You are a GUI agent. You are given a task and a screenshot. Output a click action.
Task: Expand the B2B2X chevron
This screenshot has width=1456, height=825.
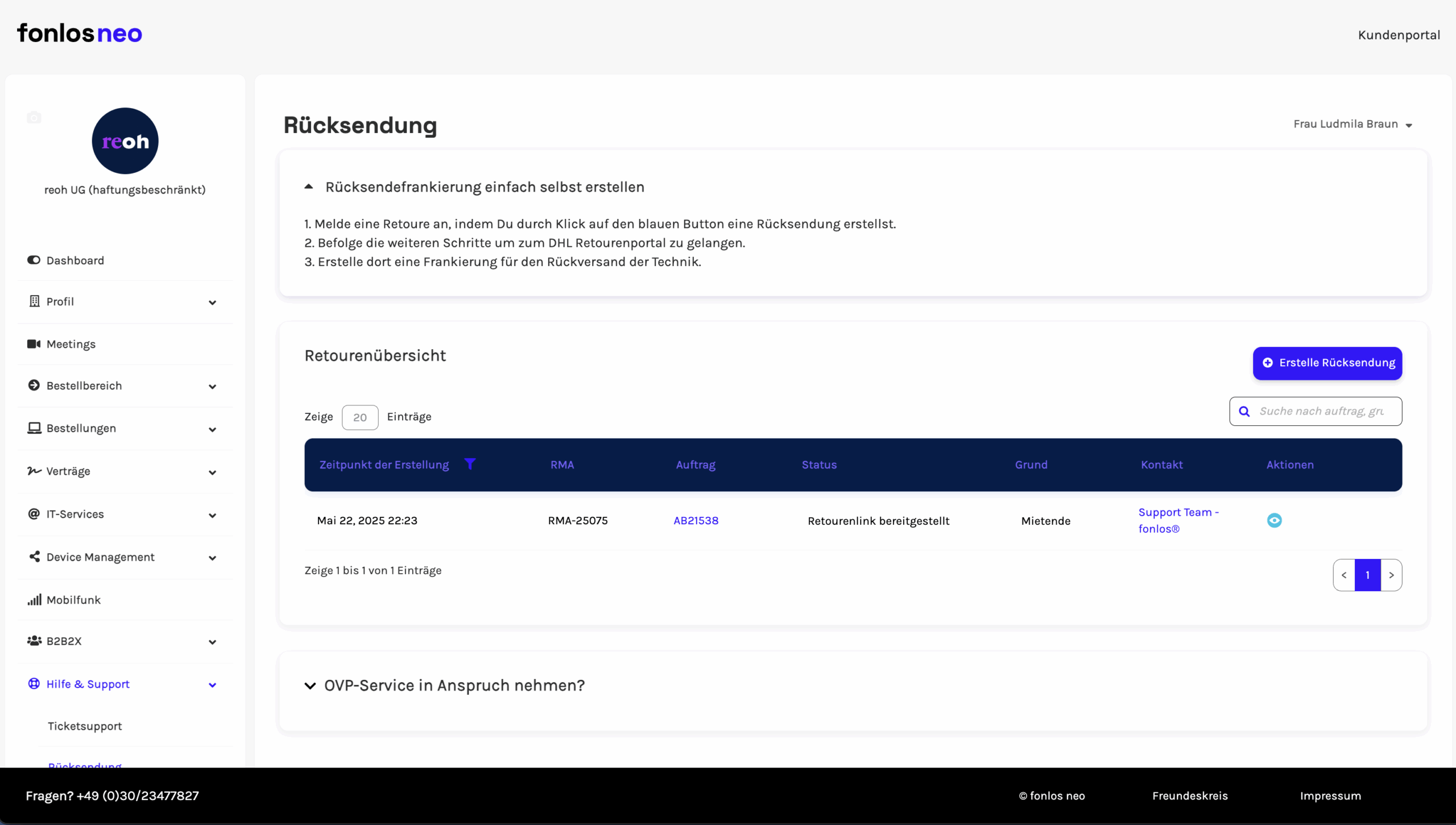[212, 642]
